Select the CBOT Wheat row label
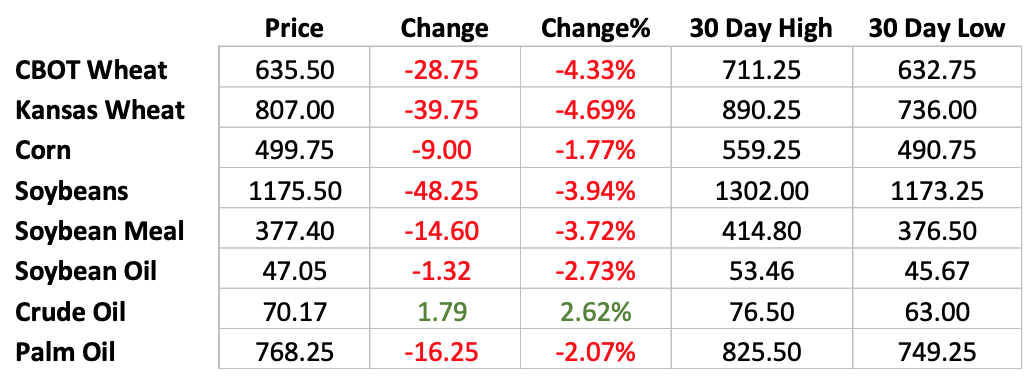Screen dimensions: 1034x382 pyautogui.click(x=92, y=70)
